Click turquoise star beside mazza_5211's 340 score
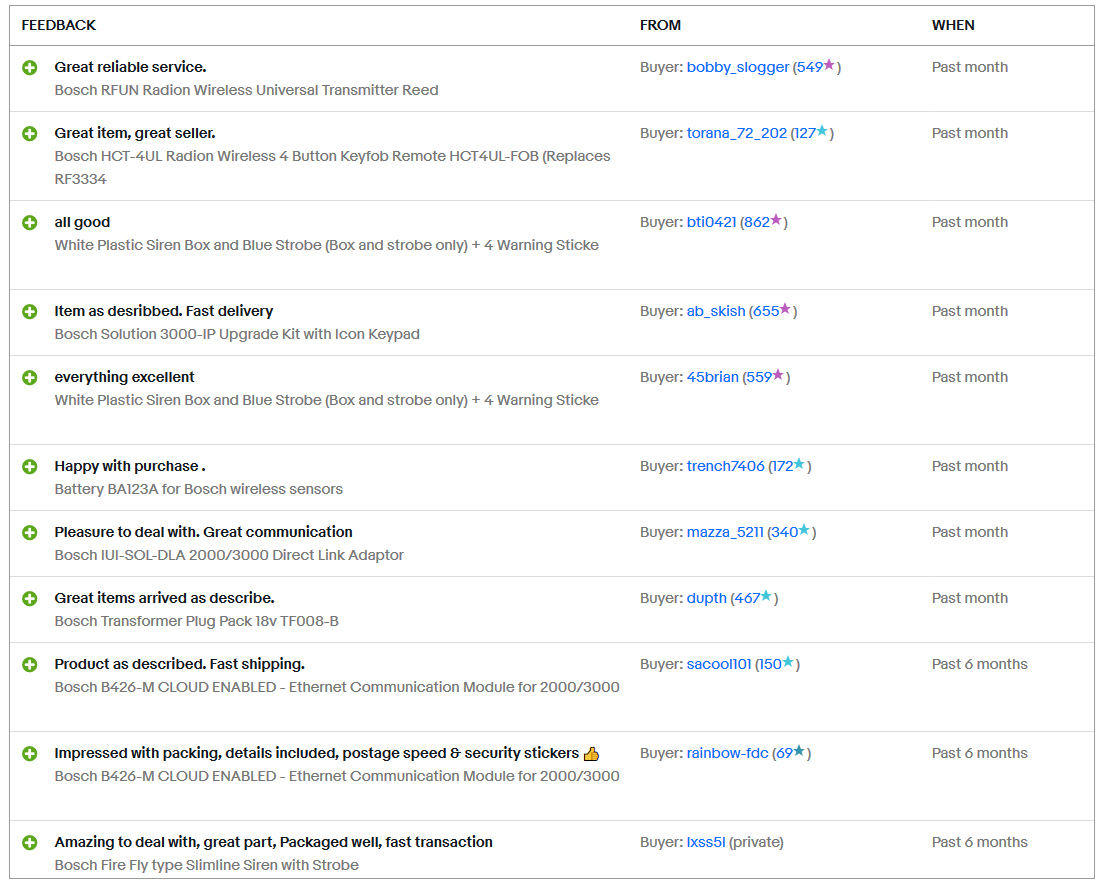Viewport: 1105px width, 881px height. (804, 530)
